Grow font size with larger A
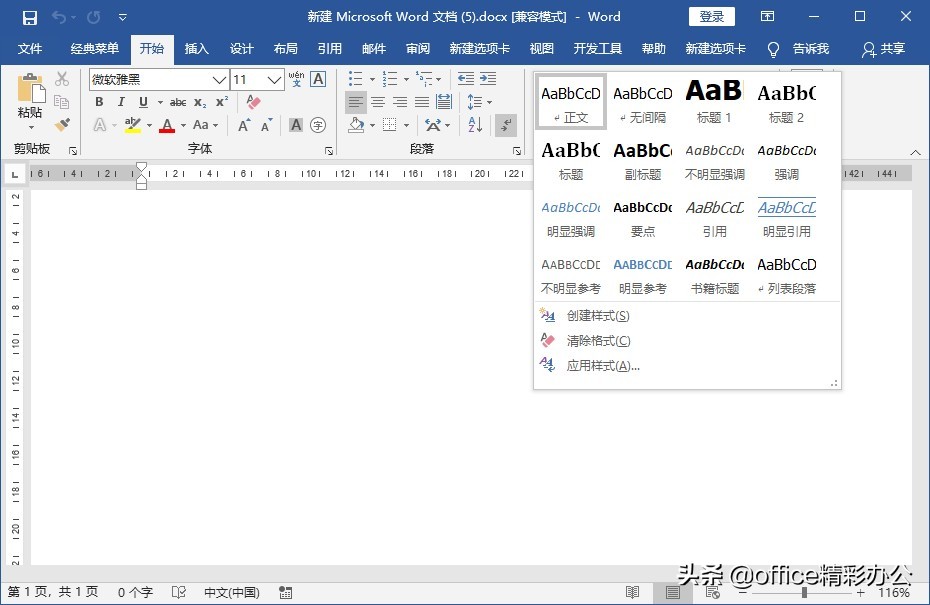930x605 pixels. (x=244, y=125)
